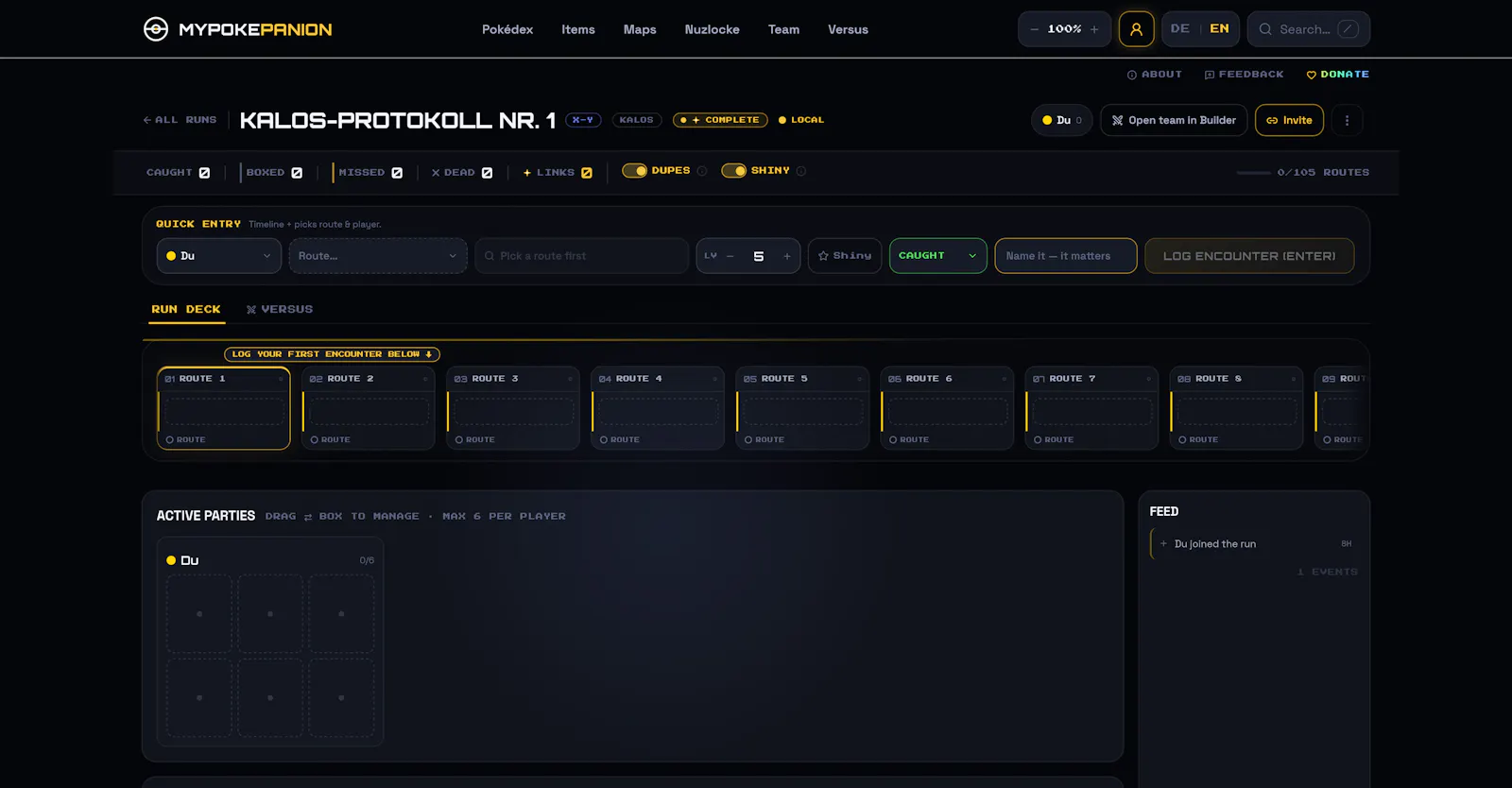Click the slash shortcut badge in search
Viewport: 1512px width, 788px height.
pos(1349,29)
